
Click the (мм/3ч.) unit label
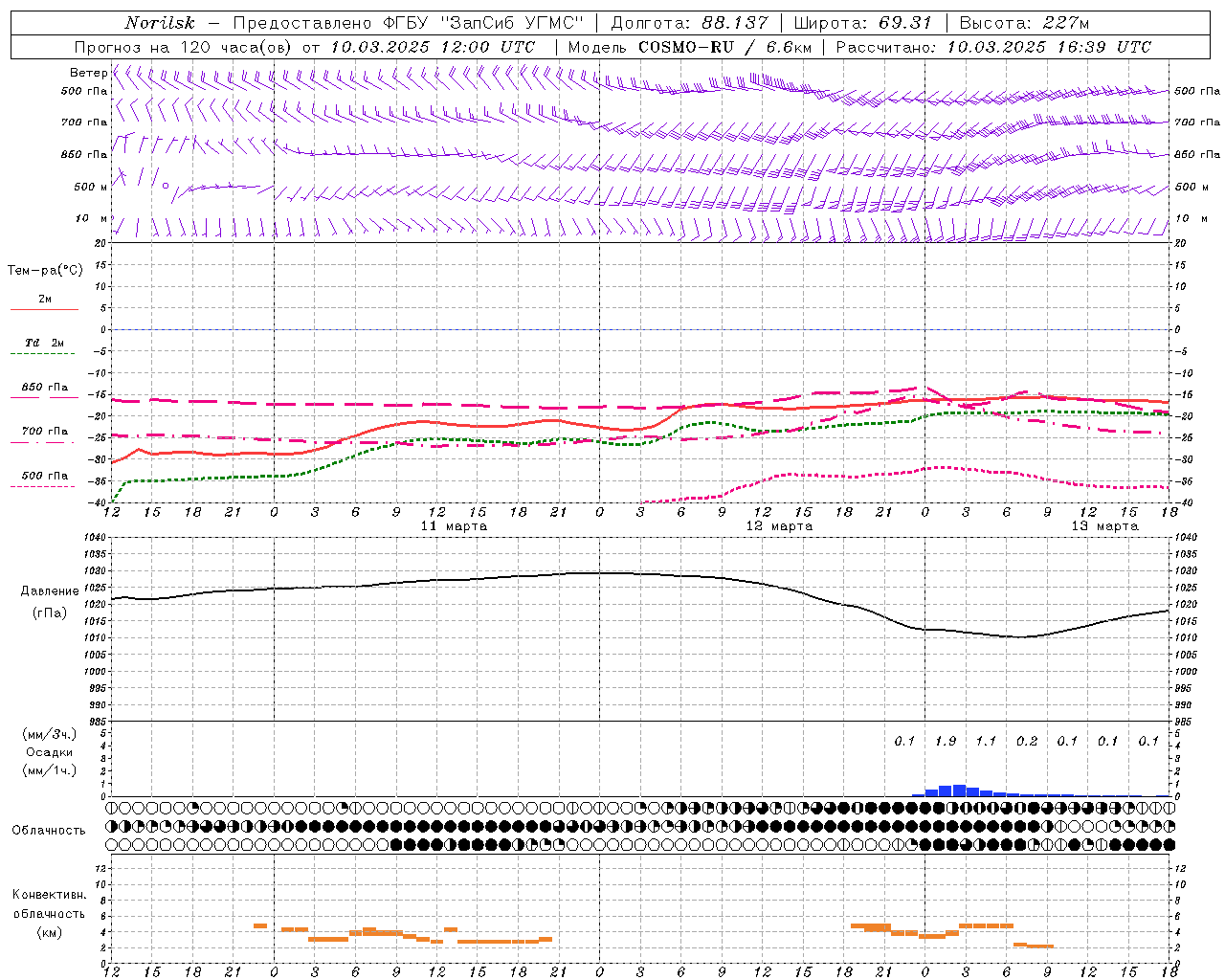click(50, 734)
